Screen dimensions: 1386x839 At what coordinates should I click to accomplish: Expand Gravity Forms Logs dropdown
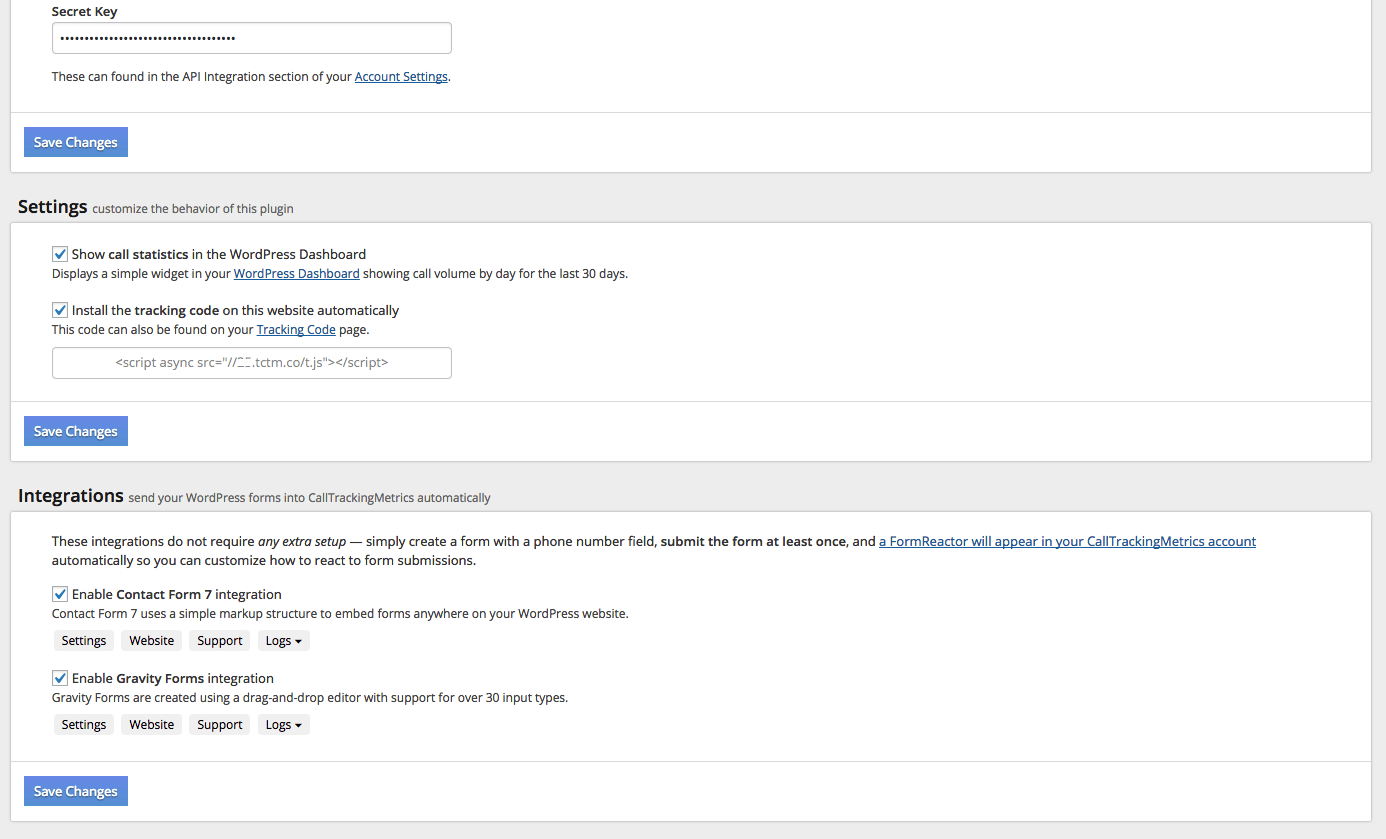pos(284,724)
